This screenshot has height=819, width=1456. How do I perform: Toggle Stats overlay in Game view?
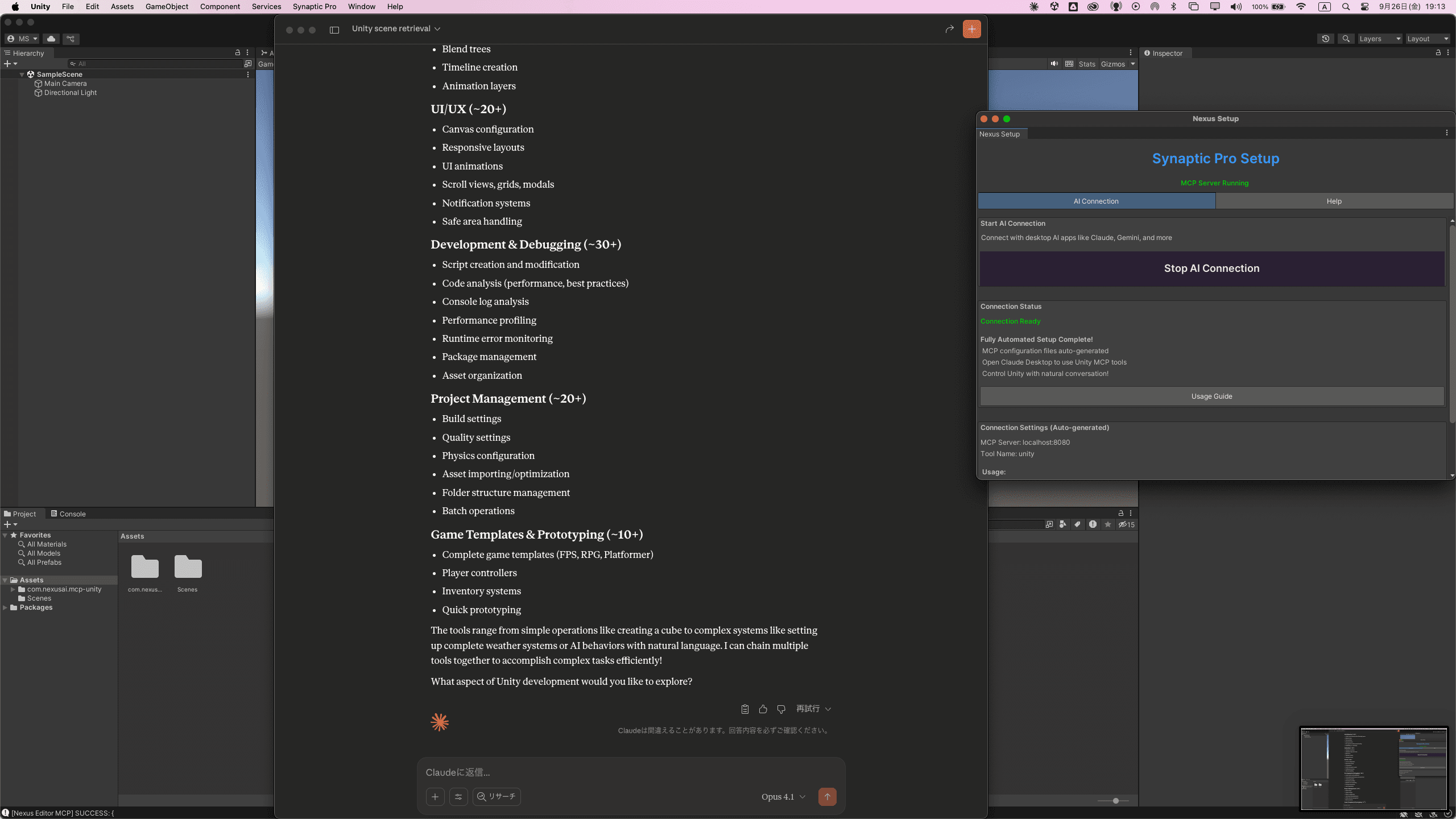point(1086,64)
